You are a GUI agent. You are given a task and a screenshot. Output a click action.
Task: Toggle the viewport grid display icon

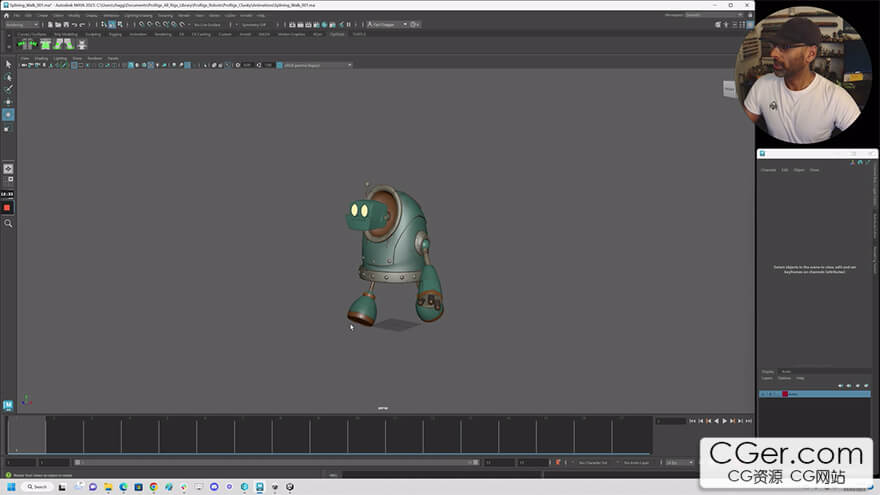(x=74, y=65)
